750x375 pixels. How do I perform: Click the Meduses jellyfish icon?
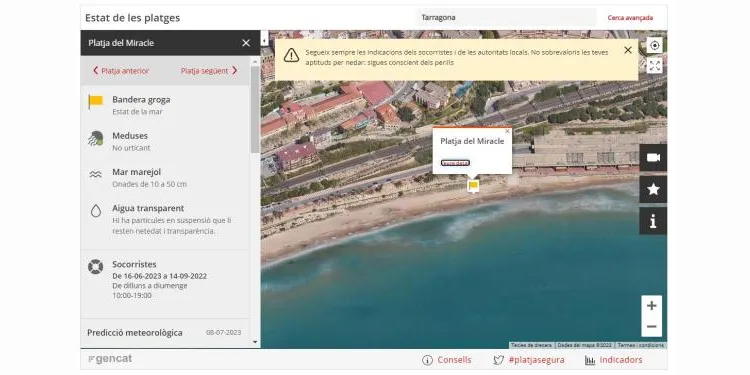96,139
